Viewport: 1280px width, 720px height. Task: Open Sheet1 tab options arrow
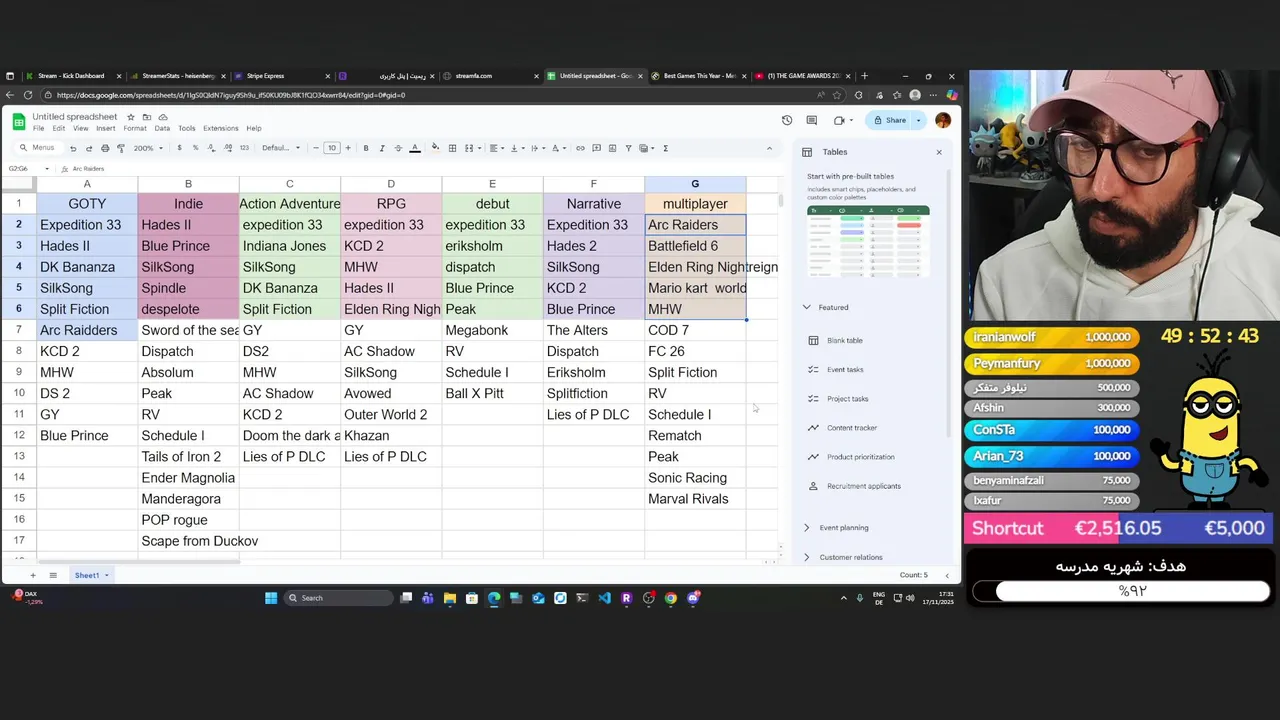[x=106, y=575]
